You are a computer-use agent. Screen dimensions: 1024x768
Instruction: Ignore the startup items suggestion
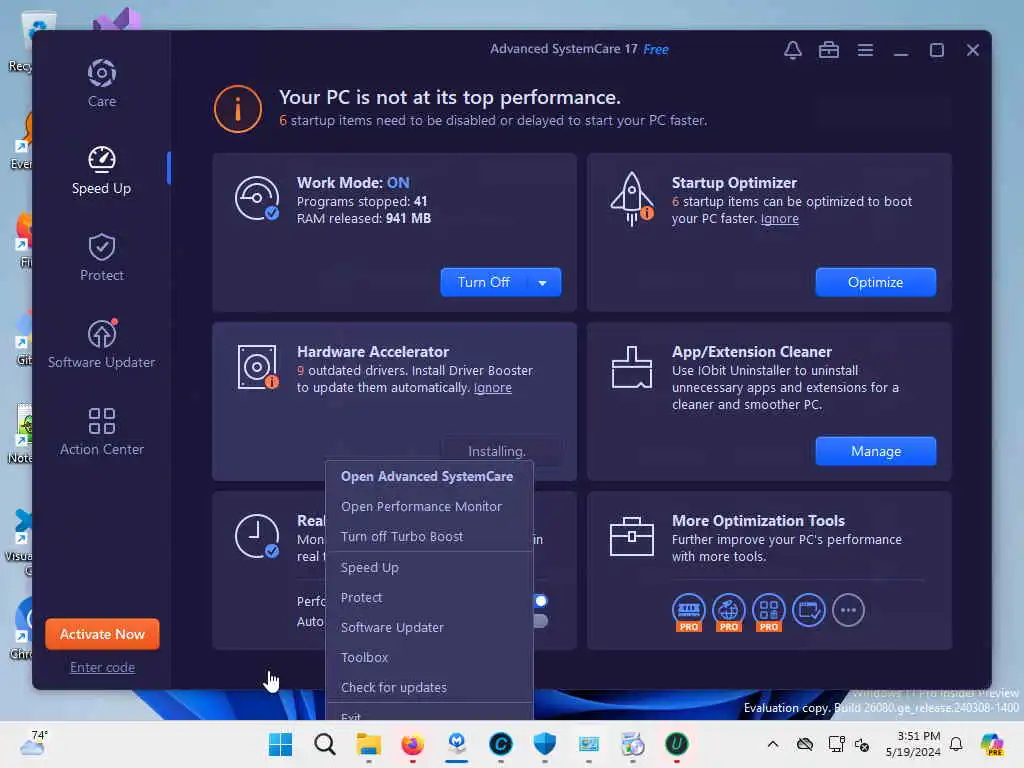[779, 219]
